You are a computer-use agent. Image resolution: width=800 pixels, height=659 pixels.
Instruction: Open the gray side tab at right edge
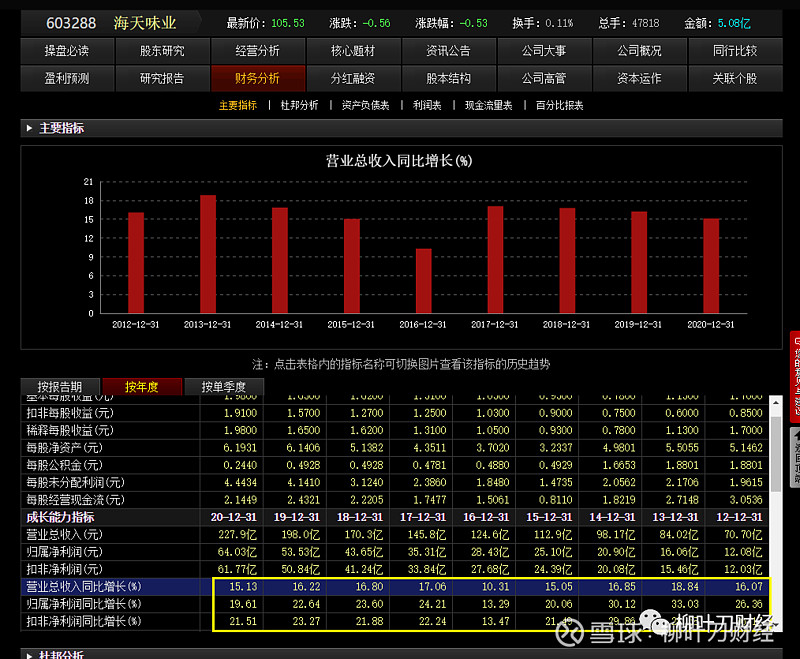[x=795, y=458]
